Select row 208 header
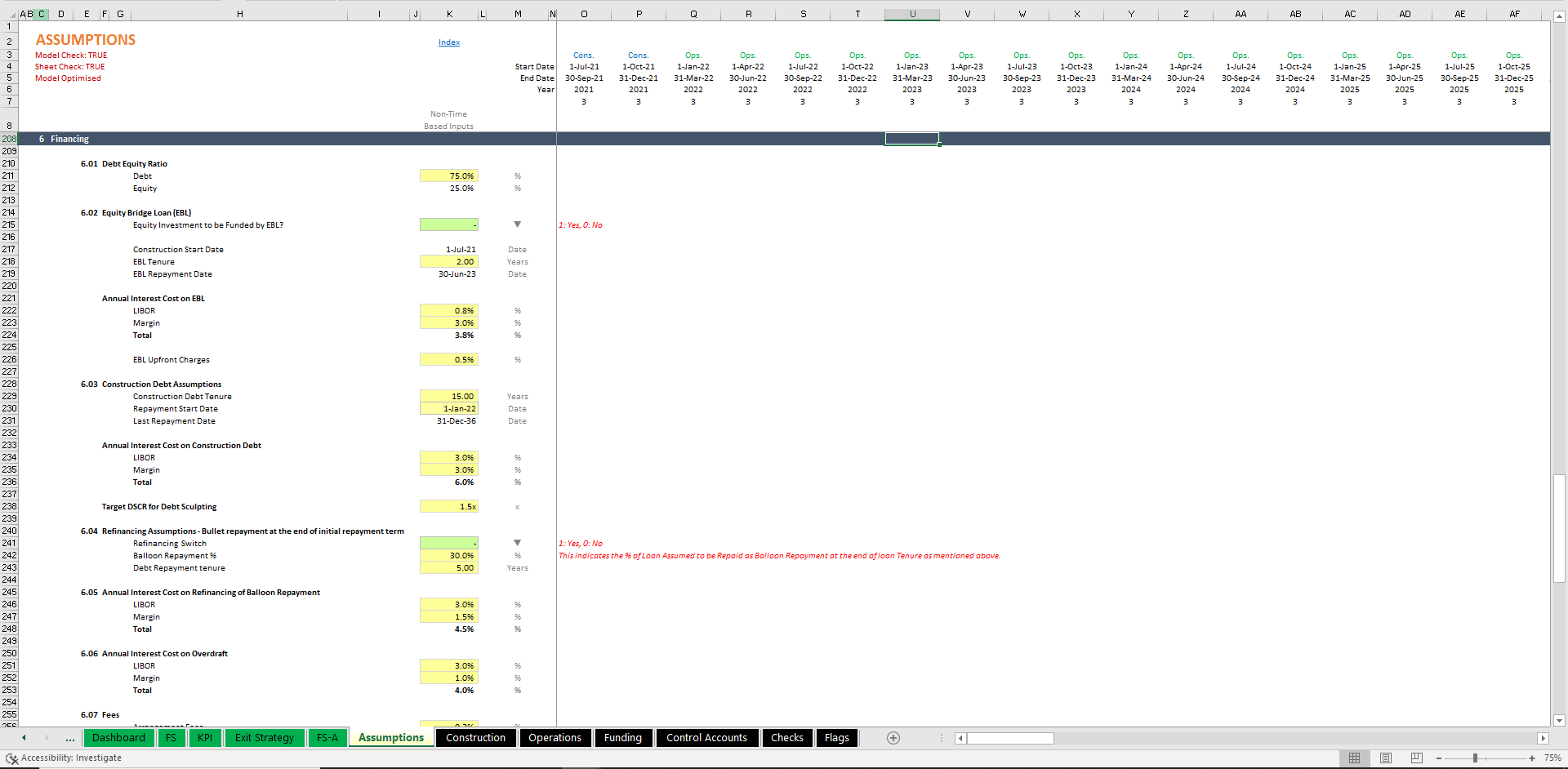 tap(9, 139)
